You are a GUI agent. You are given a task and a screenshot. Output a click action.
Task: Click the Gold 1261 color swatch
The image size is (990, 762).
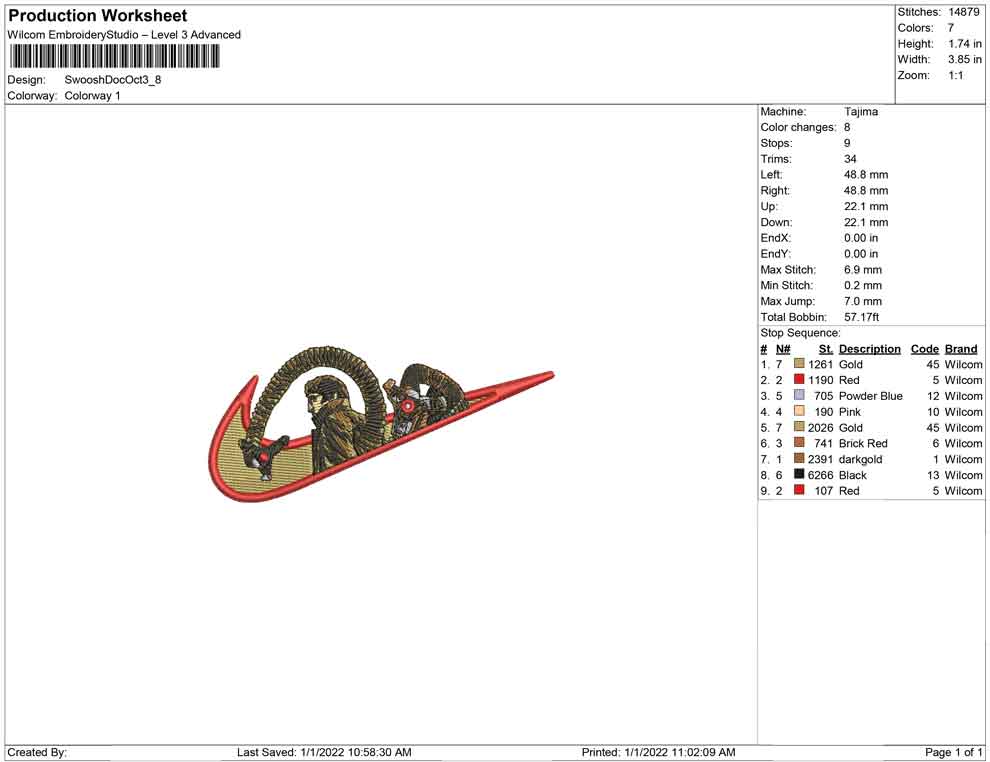click(799, 364)
